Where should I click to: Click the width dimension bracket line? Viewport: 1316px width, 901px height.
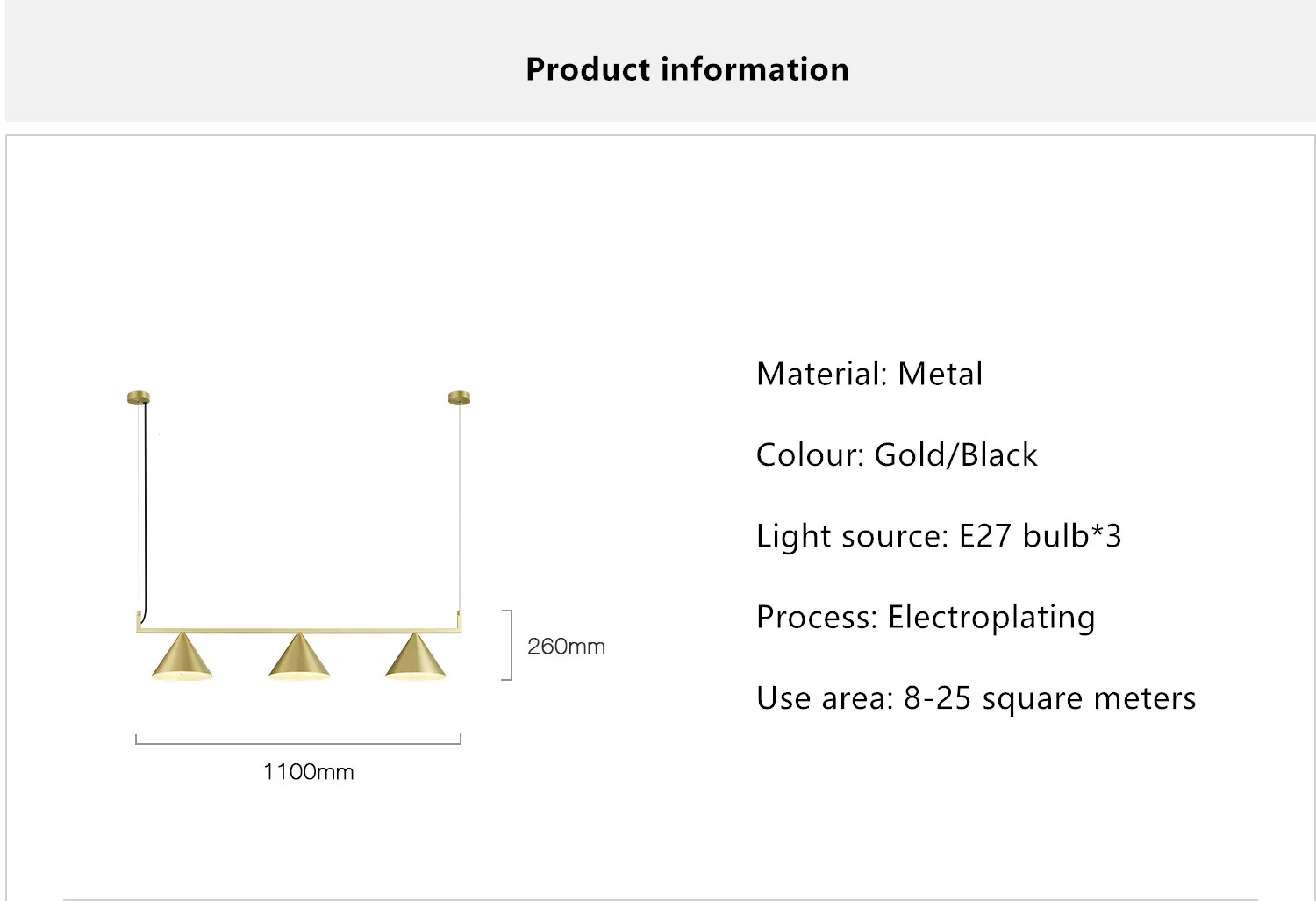[298, 740]
